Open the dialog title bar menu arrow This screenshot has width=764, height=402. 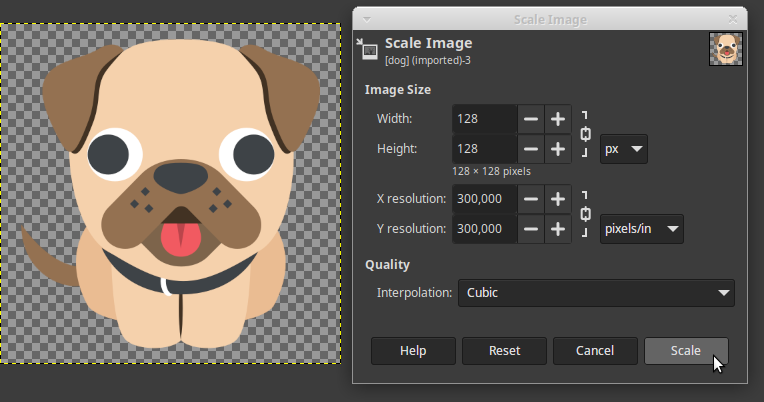[367, 19]
